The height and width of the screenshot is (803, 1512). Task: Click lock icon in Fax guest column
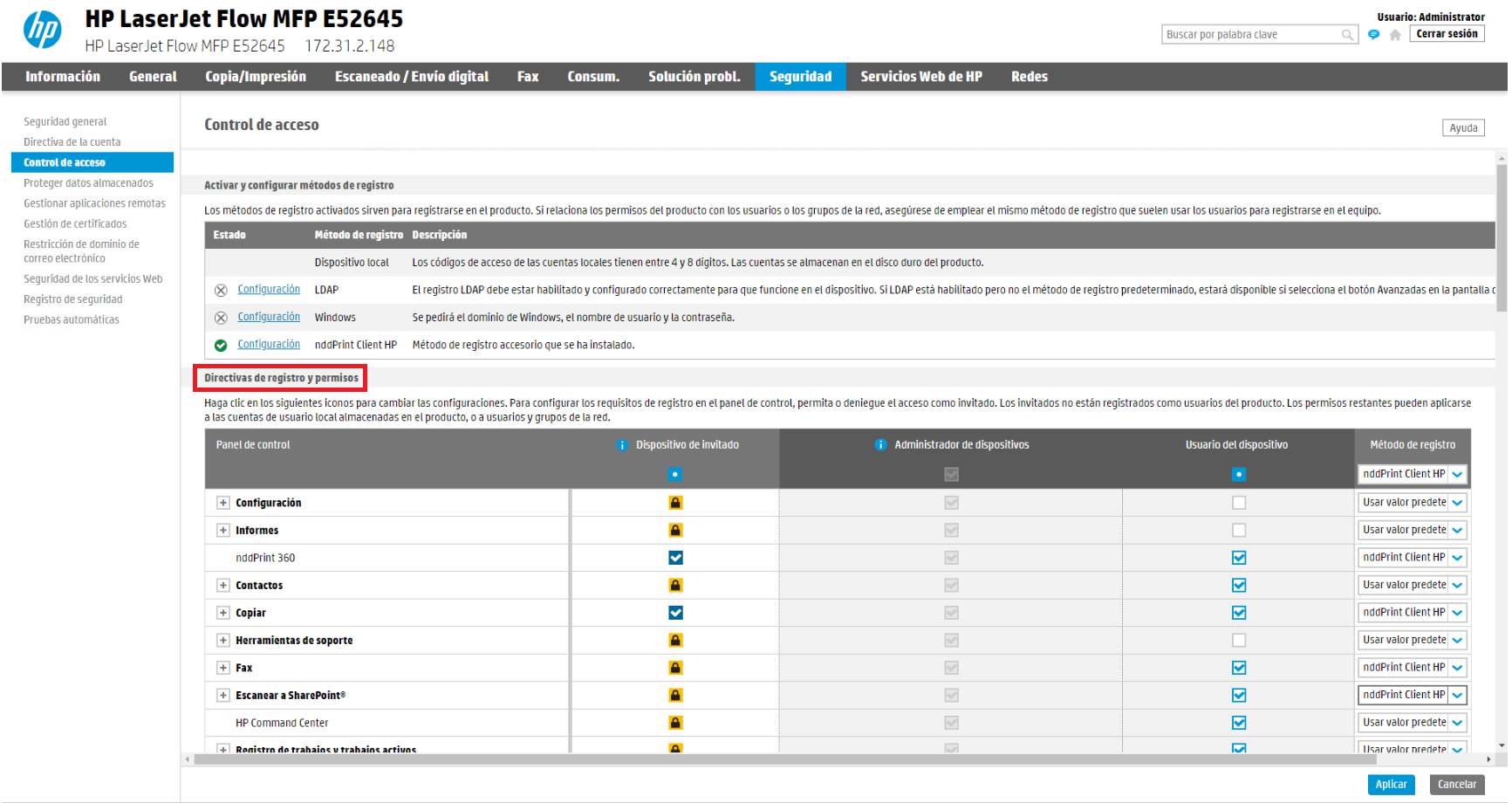pos(675,668)
